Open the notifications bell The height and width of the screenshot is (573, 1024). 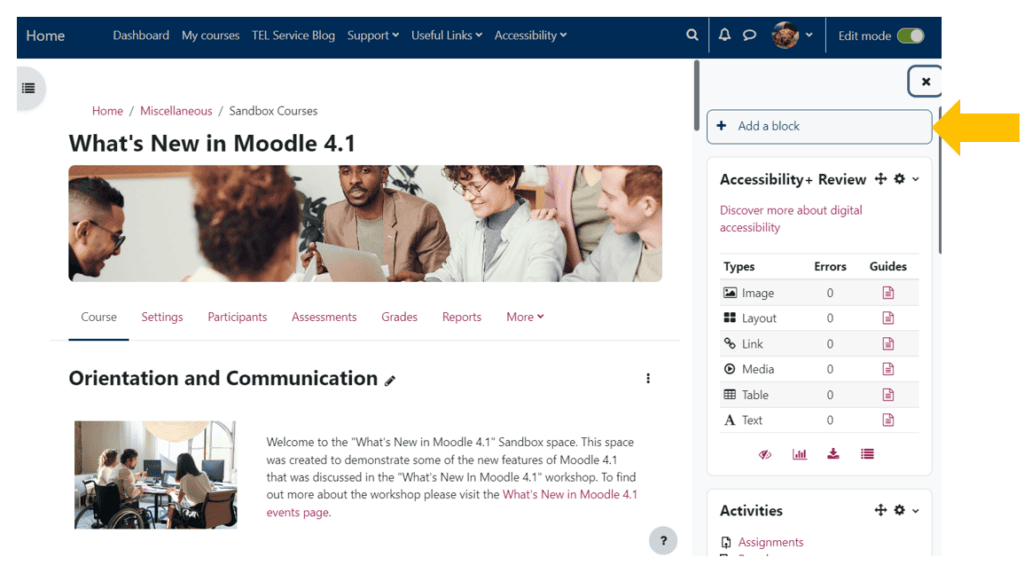[725, 35]
